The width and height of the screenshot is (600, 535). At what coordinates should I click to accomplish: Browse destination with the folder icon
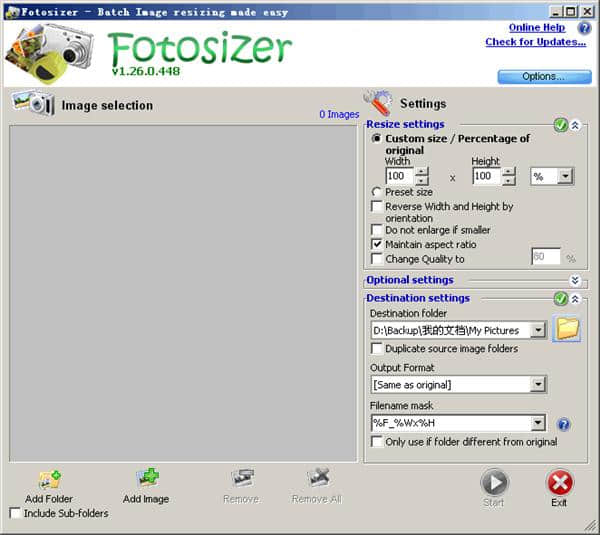[x=567, y=329]
